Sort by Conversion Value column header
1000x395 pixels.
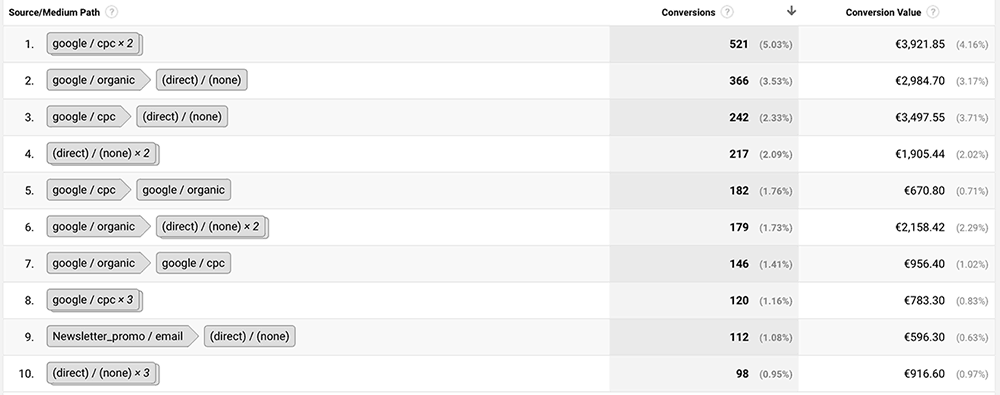(883, 12)
